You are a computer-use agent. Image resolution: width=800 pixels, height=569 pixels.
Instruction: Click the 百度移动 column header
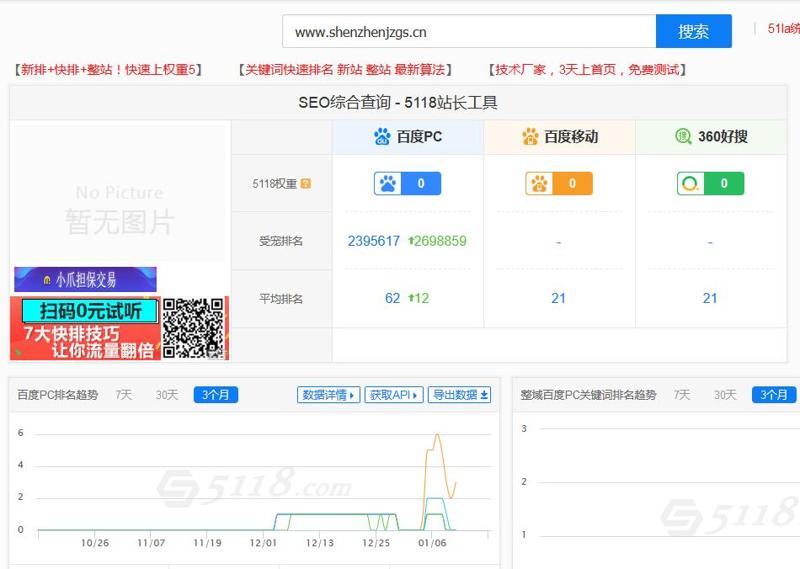point(559,137)
